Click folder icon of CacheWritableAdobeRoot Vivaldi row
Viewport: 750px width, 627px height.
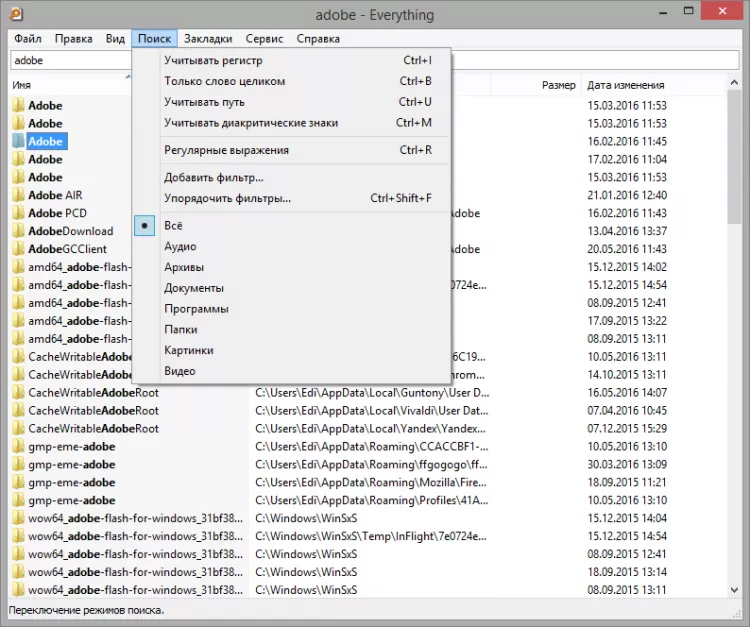18,410
